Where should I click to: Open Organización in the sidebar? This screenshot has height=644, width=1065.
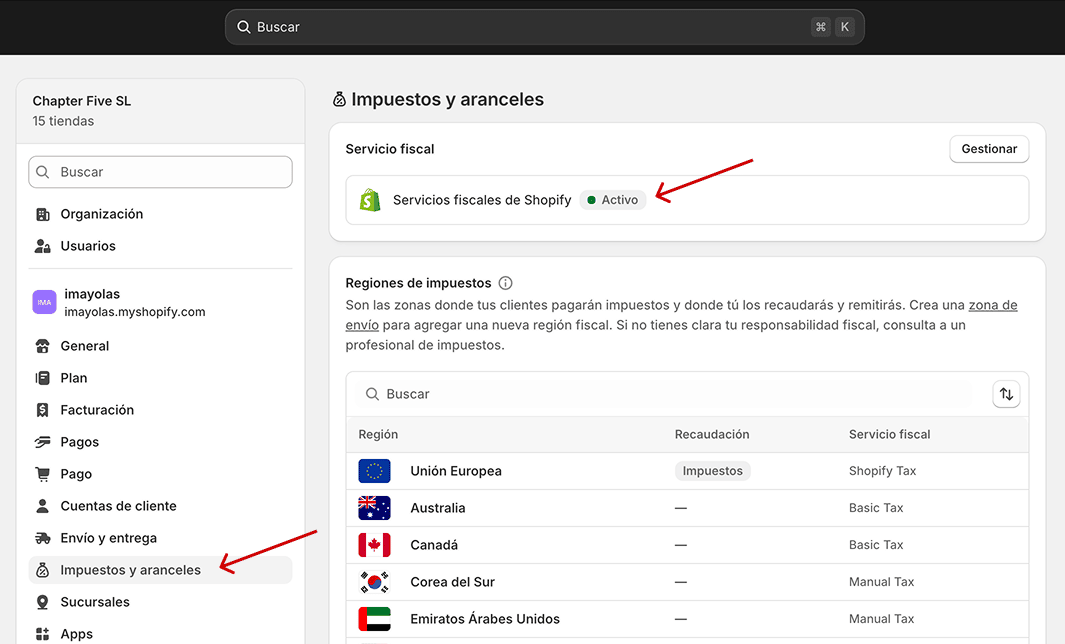click(x=160, y=214)
